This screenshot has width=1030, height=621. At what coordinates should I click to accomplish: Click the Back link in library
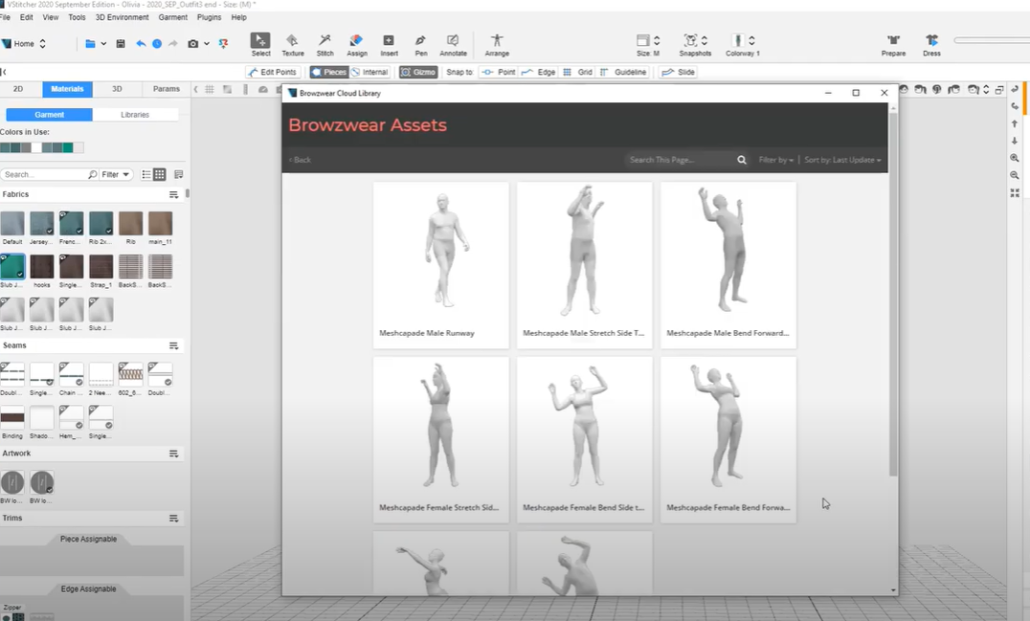click(300, 160)
